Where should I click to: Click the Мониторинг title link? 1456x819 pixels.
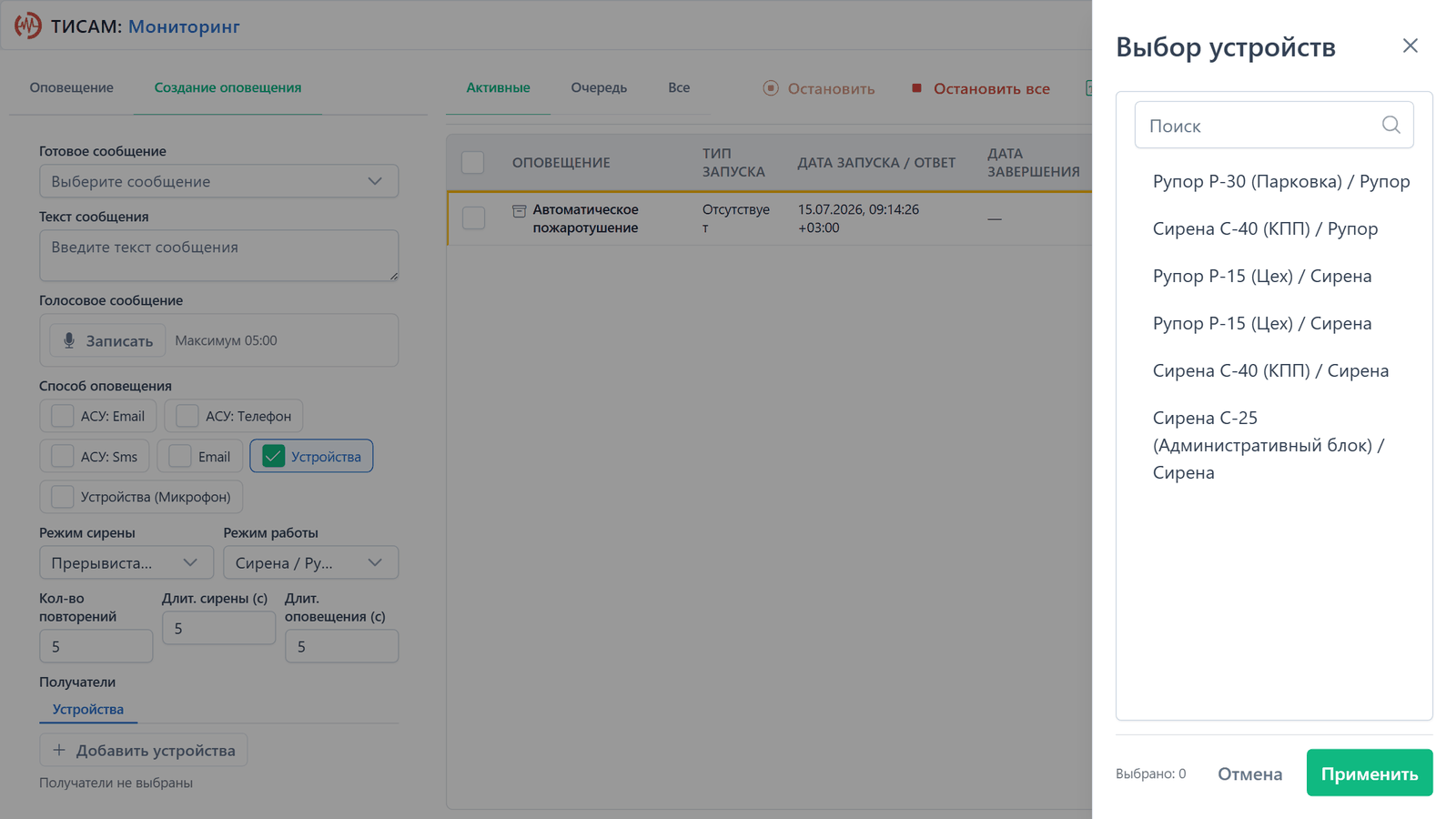184,26
